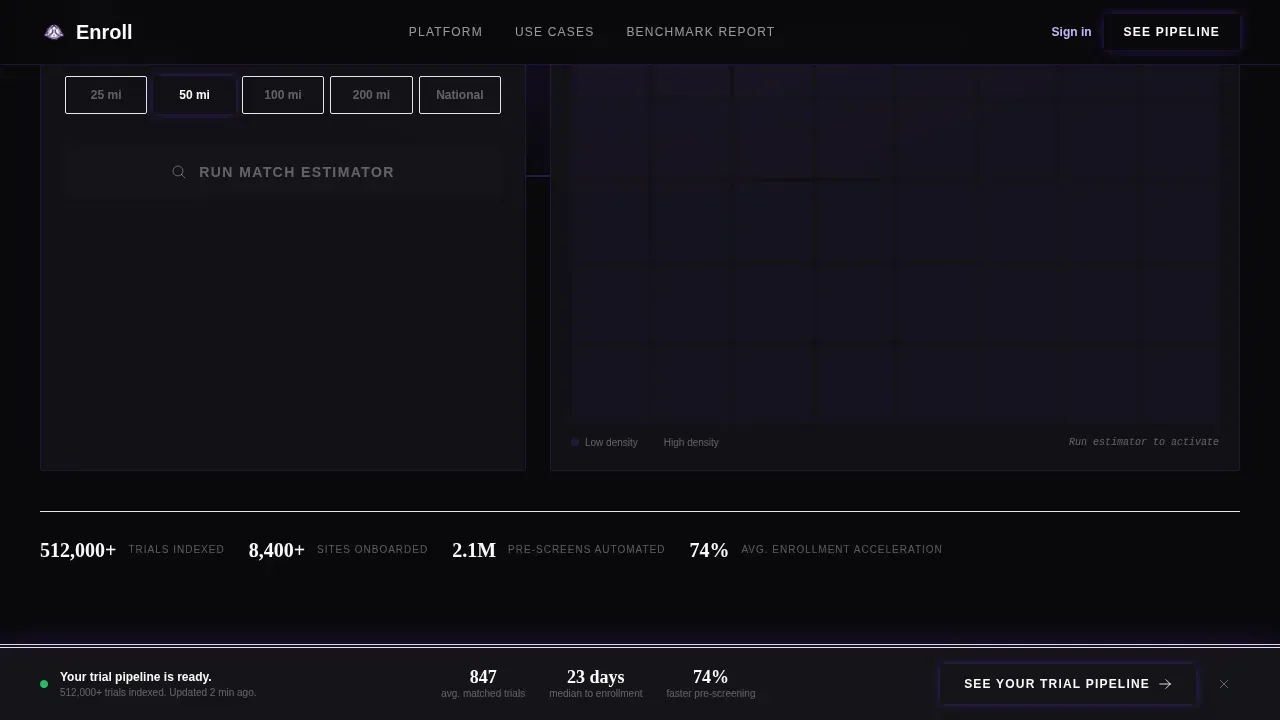
Task: Click the See Pipeline header button
Action: click(x=1172, y=32)
